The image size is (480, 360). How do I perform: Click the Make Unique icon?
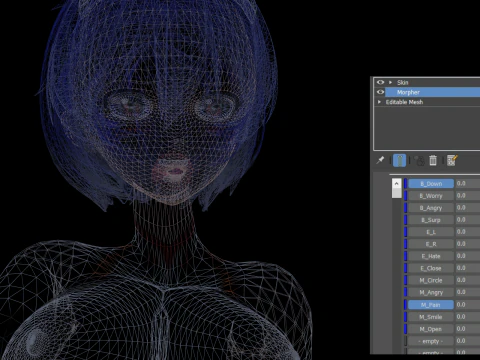(420, 161)
